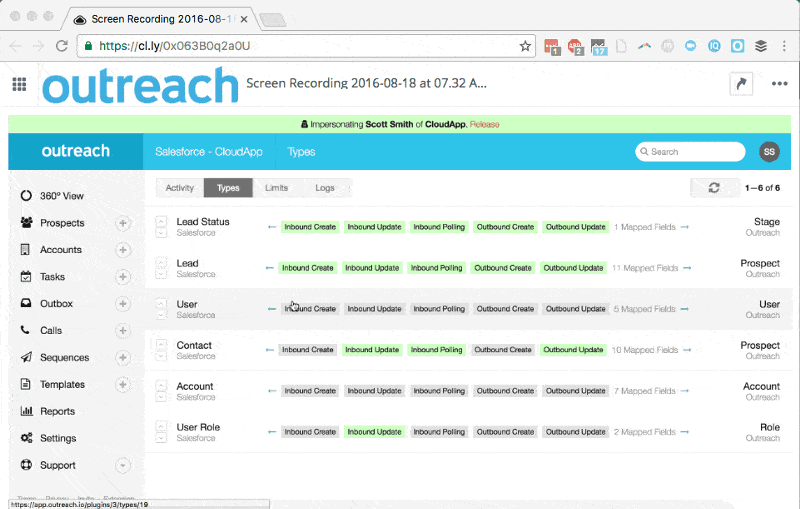Open 5 Mapped Fields for User
Screen dimensions: 800x509
pos(644,309)
